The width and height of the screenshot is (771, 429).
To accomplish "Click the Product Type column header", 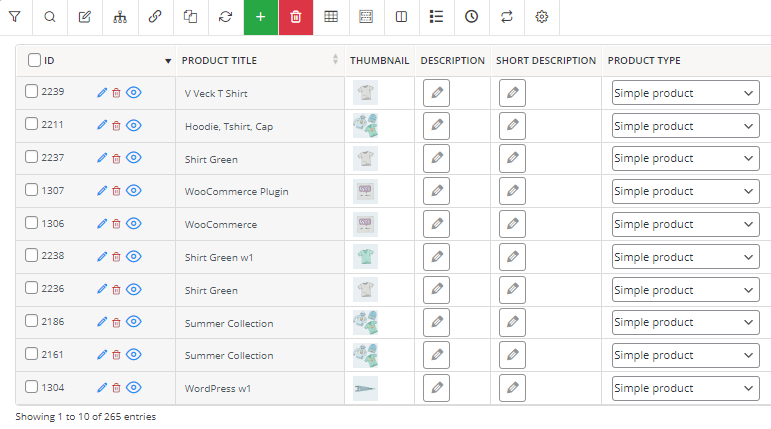I will coord(644,61).
